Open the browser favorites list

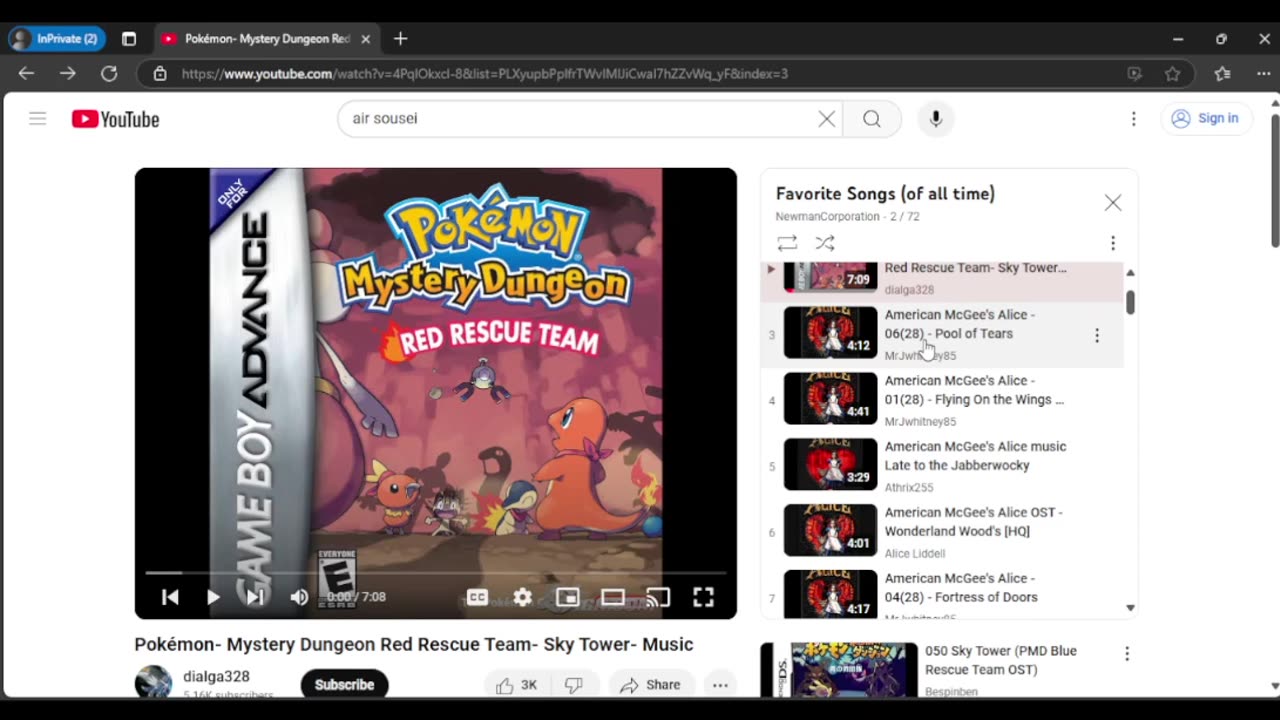pyautogui.click(x=1222, y=73)
